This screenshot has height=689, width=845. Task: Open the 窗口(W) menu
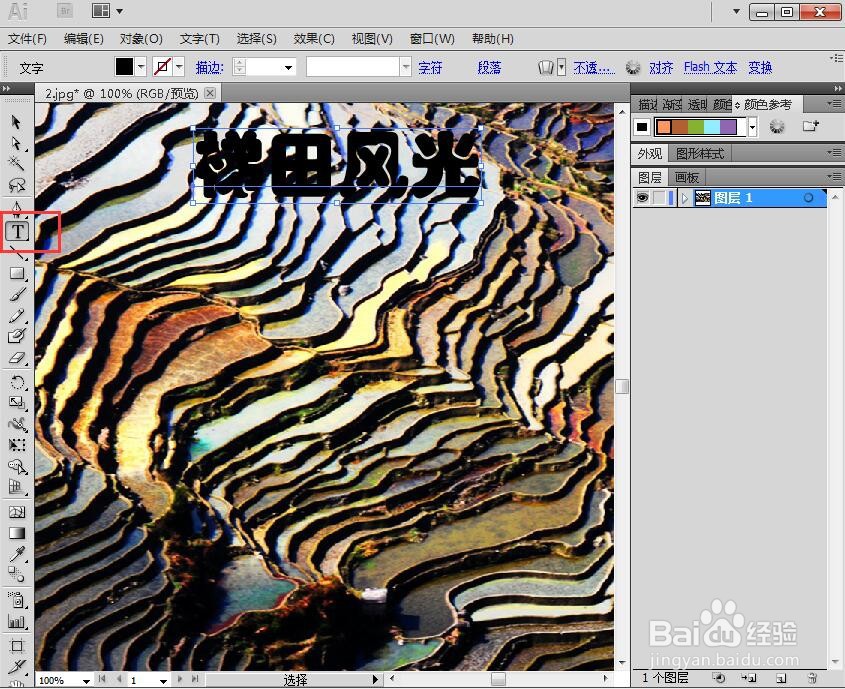click(432, 39)
